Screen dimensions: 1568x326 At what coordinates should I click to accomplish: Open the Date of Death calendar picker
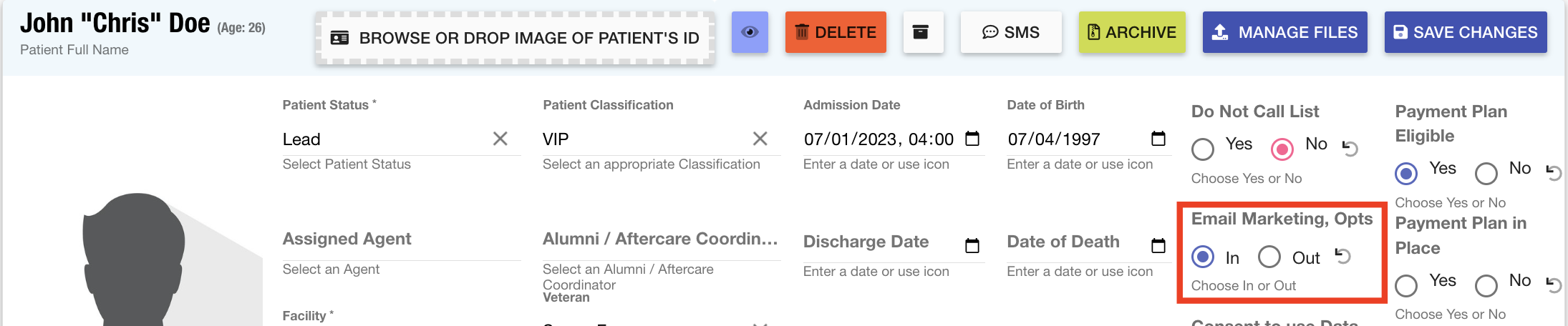(x=1158, y=246)
